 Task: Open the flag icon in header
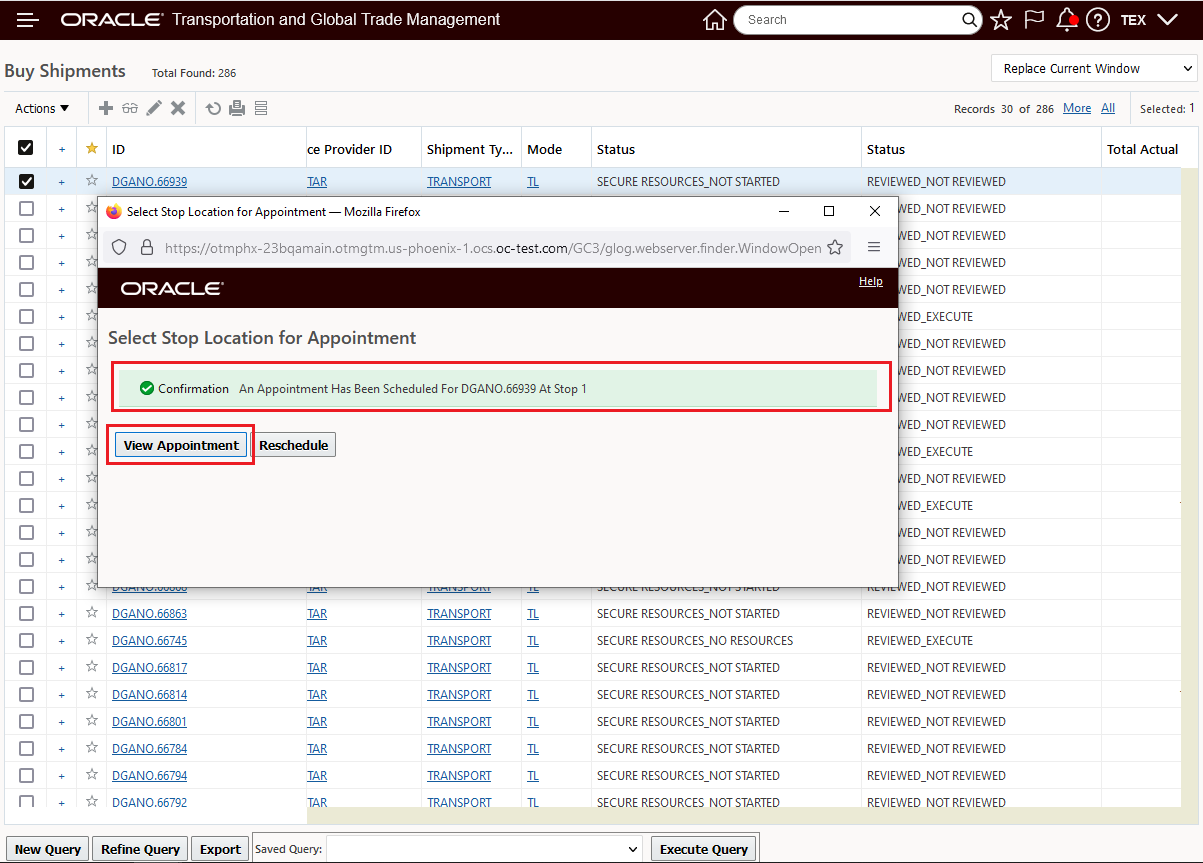coord(1034,20)
